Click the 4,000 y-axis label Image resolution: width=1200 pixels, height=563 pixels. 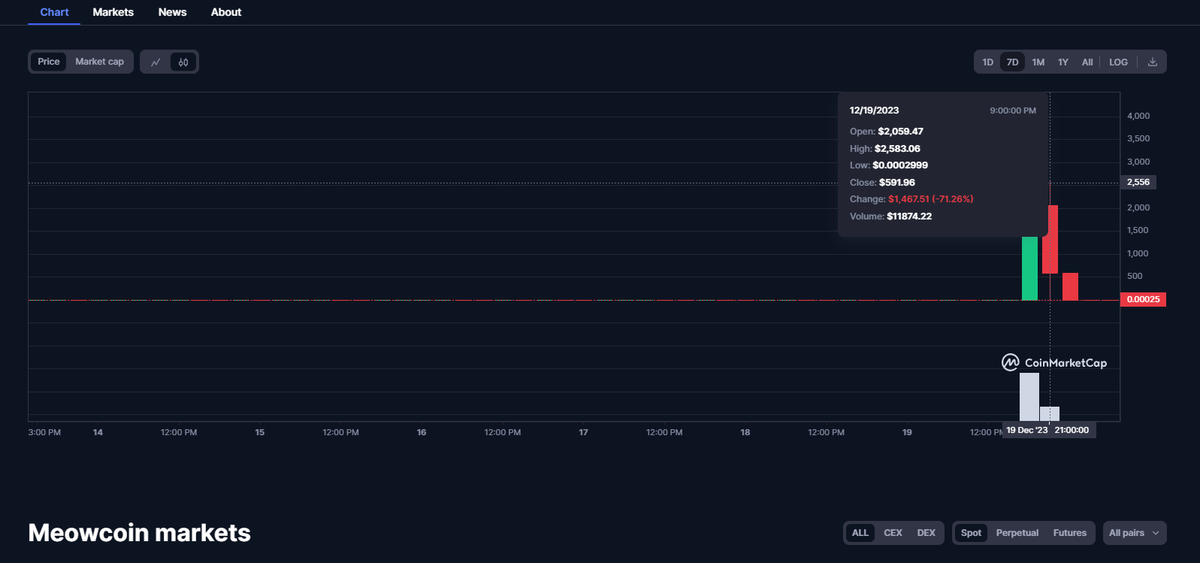point(1138,116)
